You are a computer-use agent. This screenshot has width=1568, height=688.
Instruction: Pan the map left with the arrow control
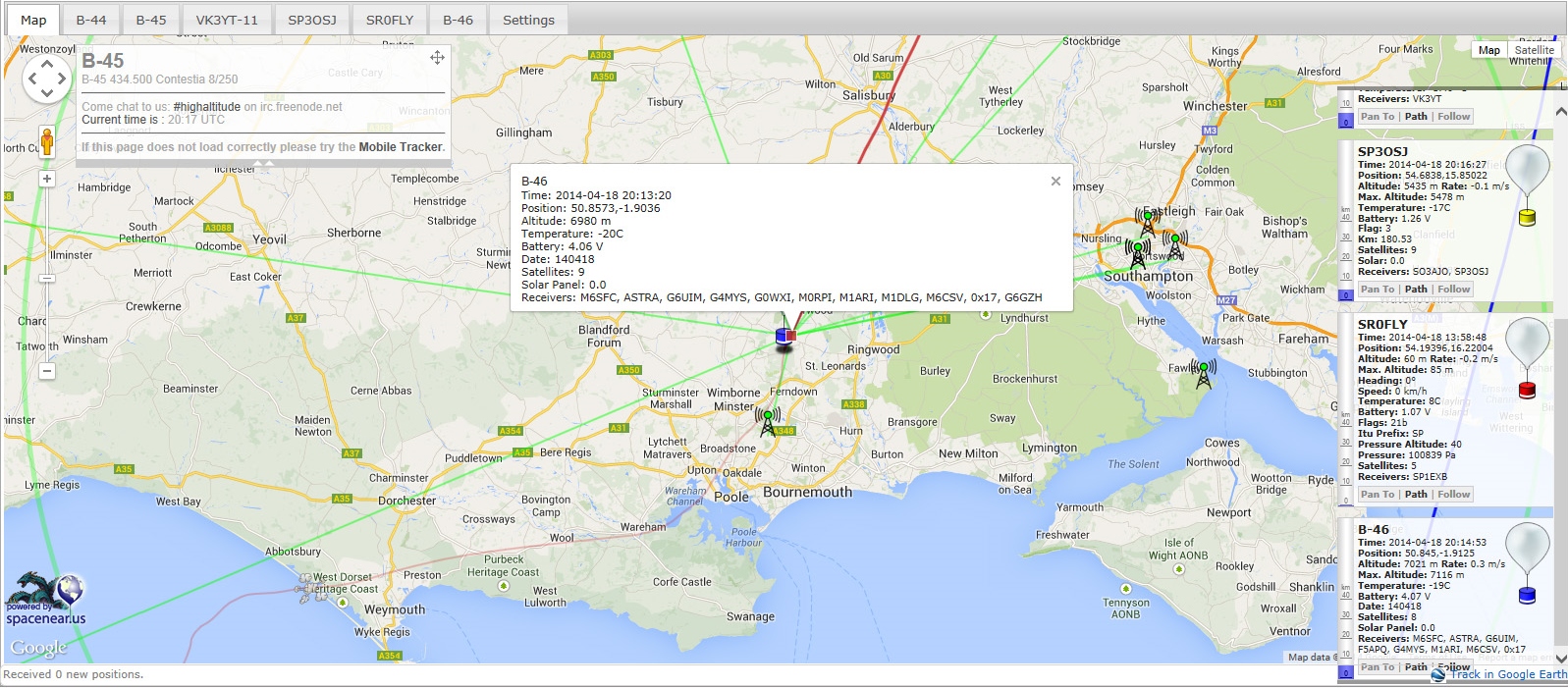coord(31,79)
